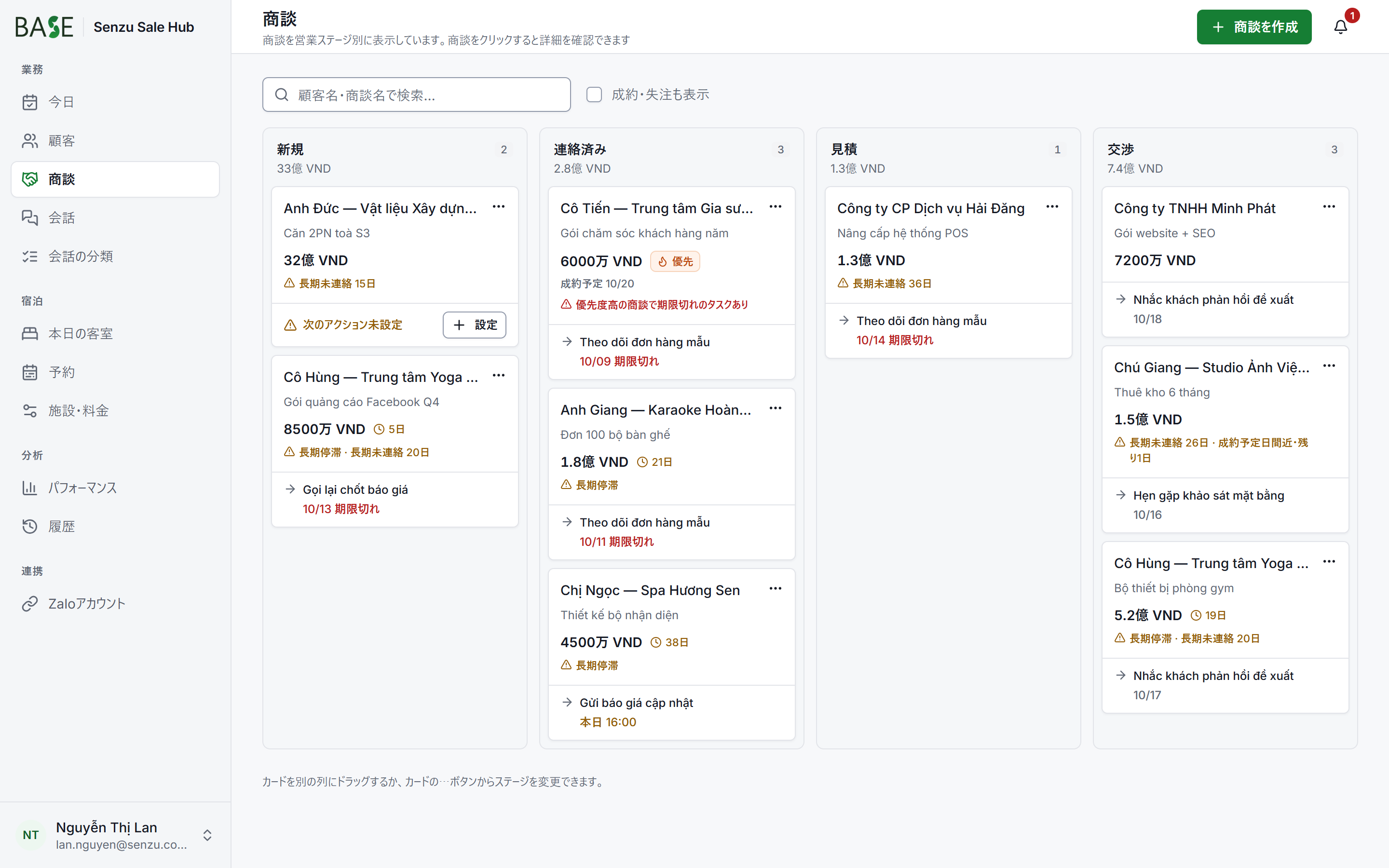1389x868 pixels.
Task: Open more options on Cô Tiến card
Action: (x=776, y=207)
